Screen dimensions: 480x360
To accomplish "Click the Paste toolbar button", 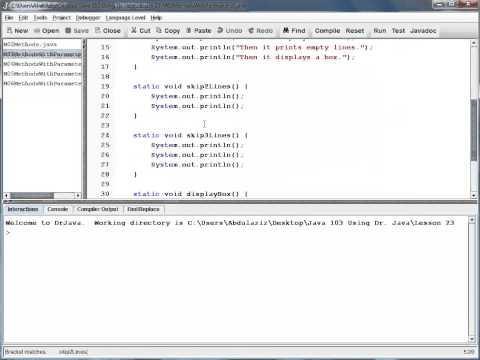I will click(x=199, y=31).
